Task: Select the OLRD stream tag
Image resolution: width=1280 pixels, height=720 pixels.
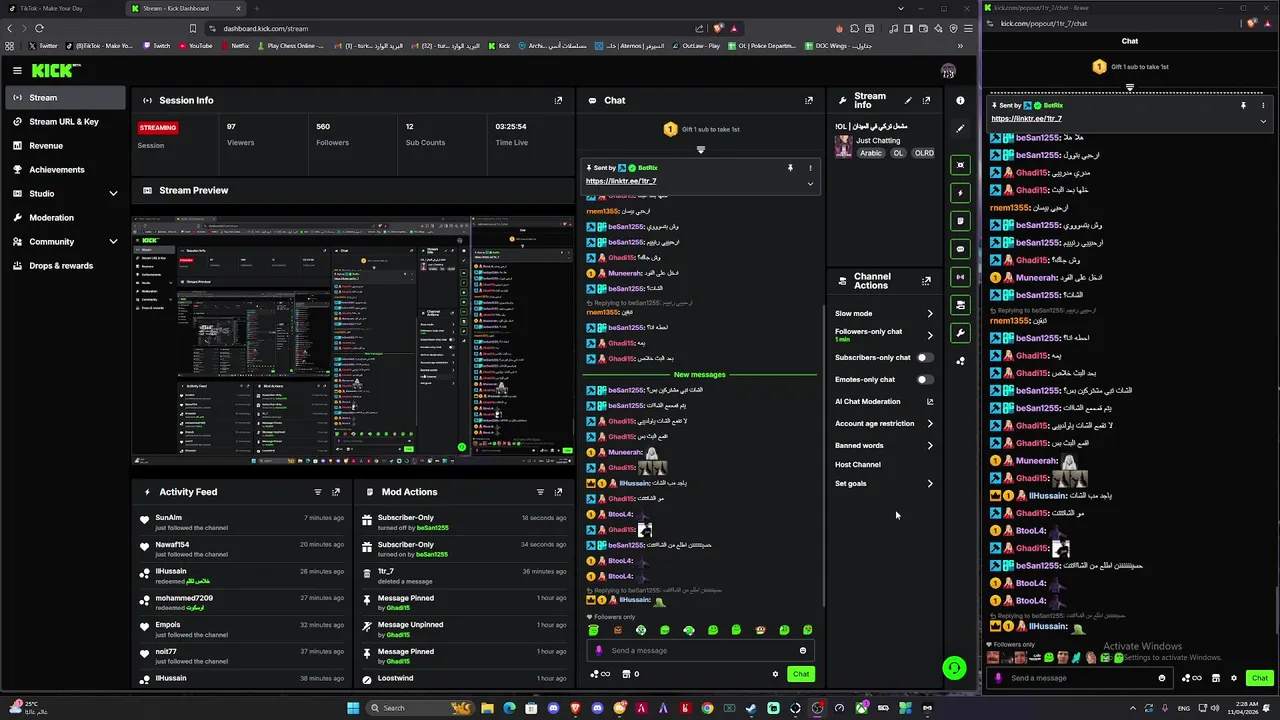Action: pyautogui.click(x=924, y=153)
